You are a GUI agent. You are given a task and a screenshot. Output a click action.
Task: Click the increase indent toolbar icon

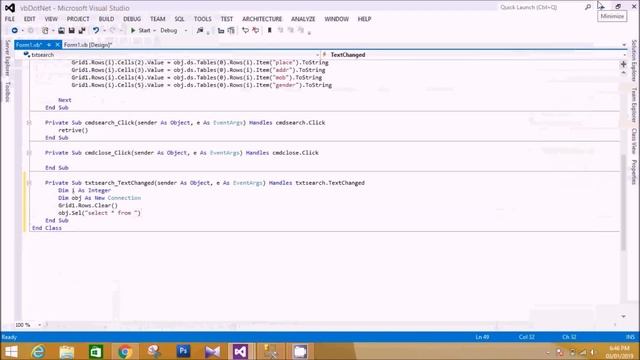click(x=231, y=31)
